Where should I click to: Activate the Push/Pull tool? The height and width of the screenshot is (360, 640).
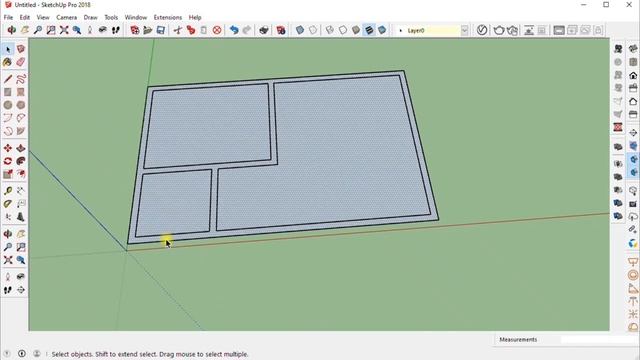pos(21,148)
